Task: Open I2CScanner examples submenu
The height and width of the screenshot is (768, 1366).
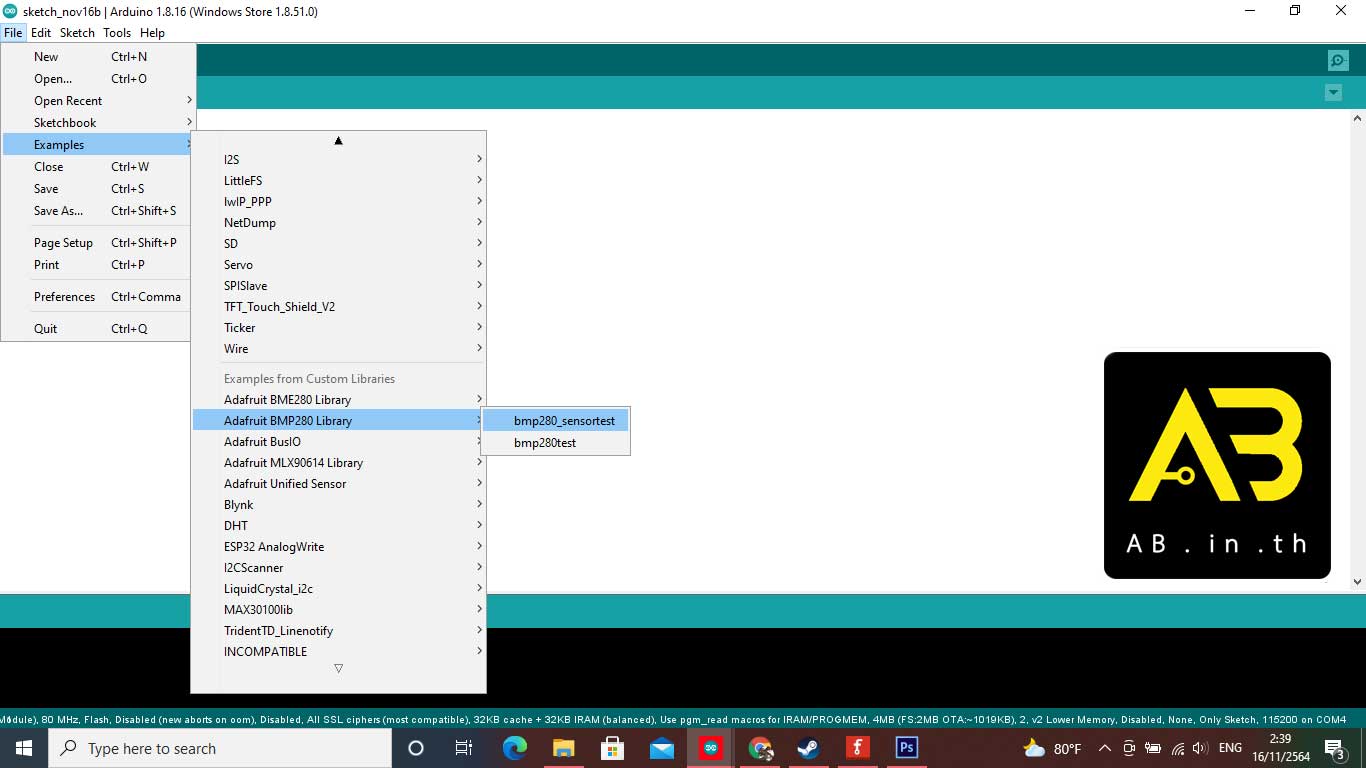Action: coord(338,568)
